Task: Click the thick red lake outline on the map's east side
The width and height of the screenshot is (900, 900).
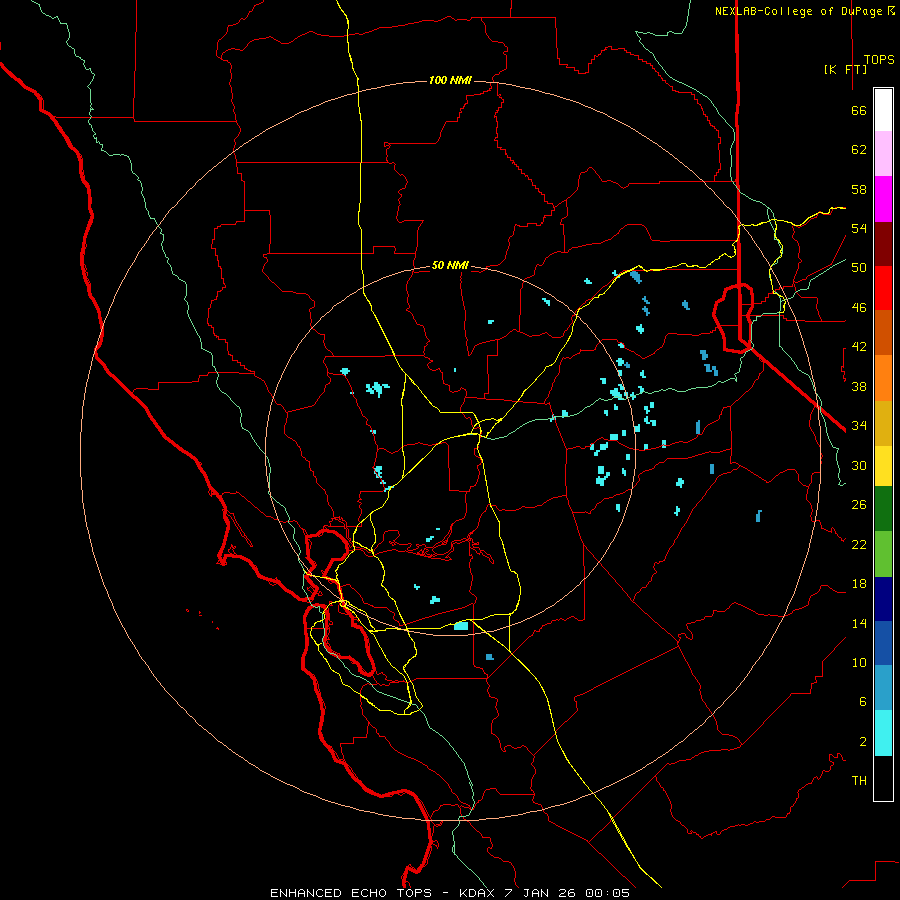Action: click(x=733, y=317)
